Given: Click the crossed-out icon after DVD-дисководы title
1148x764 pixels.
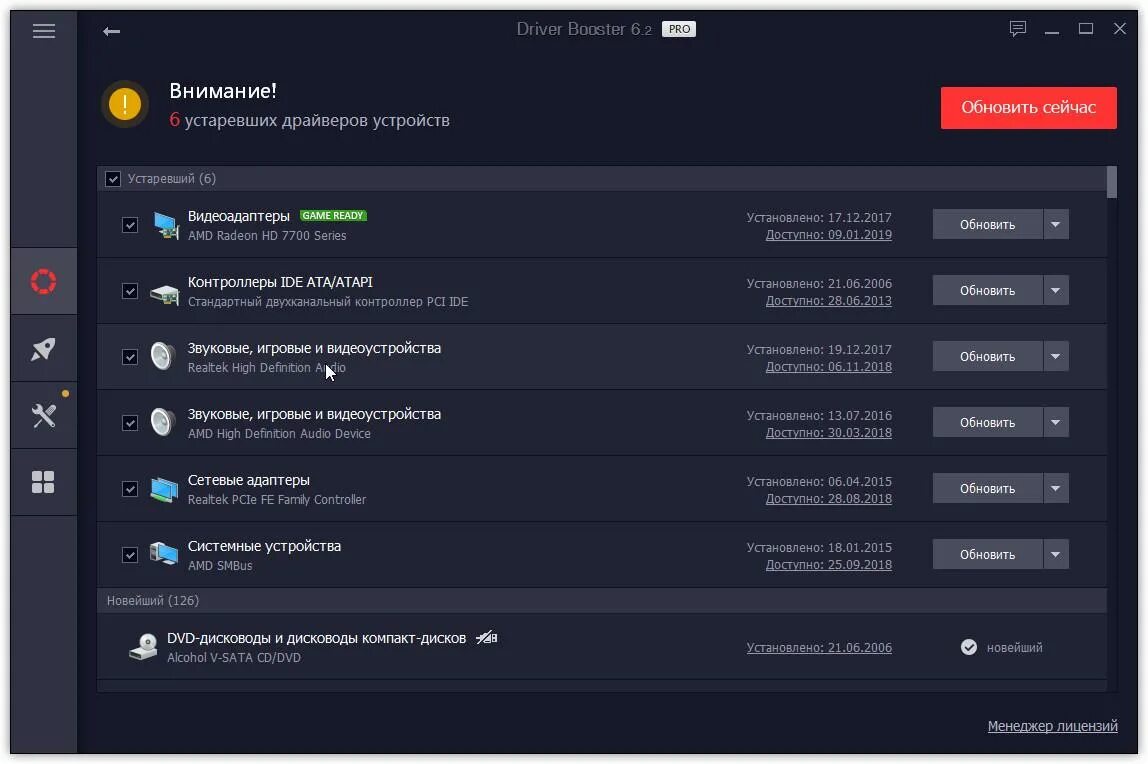Looking at the screenshot, I should (487, 637).
